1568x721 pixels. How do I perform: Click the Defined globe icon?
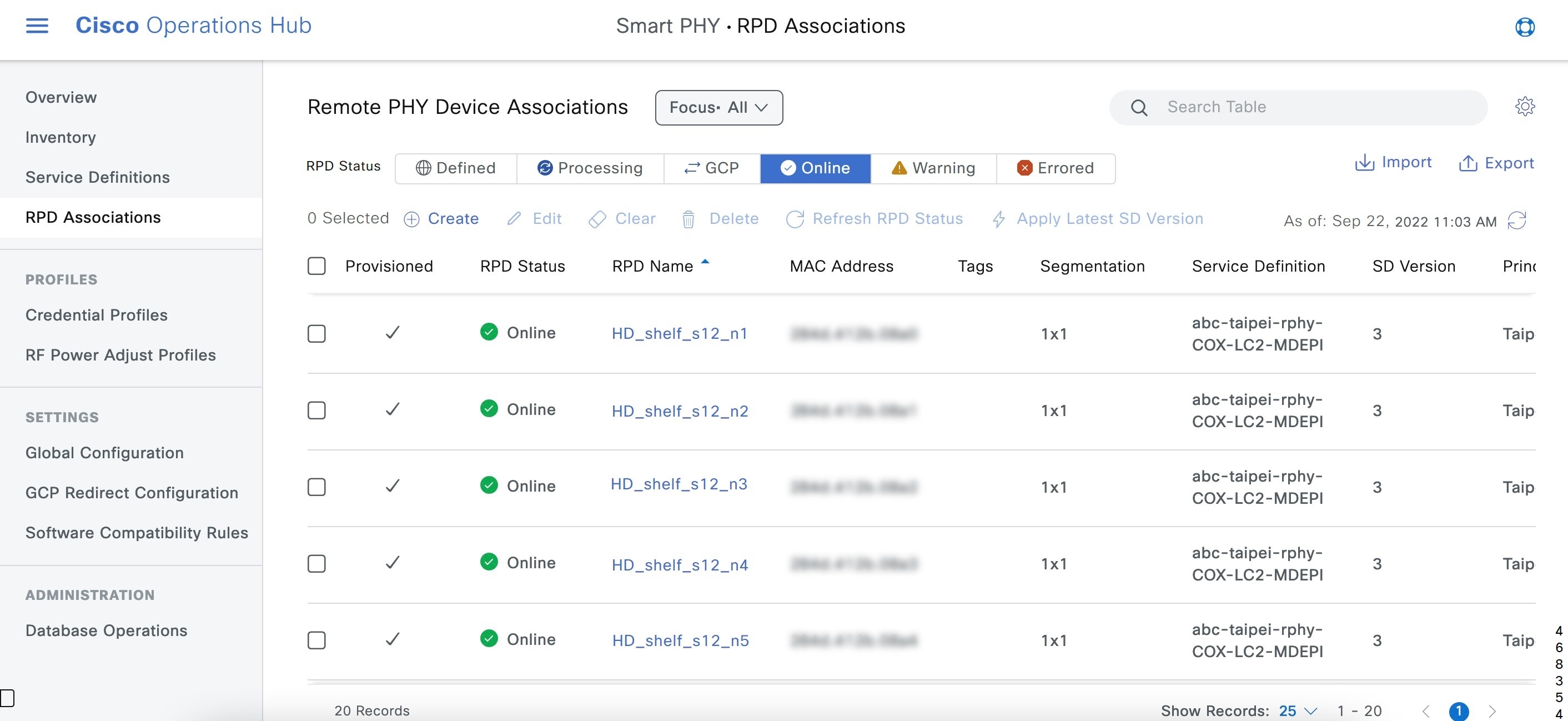[423, 168]
